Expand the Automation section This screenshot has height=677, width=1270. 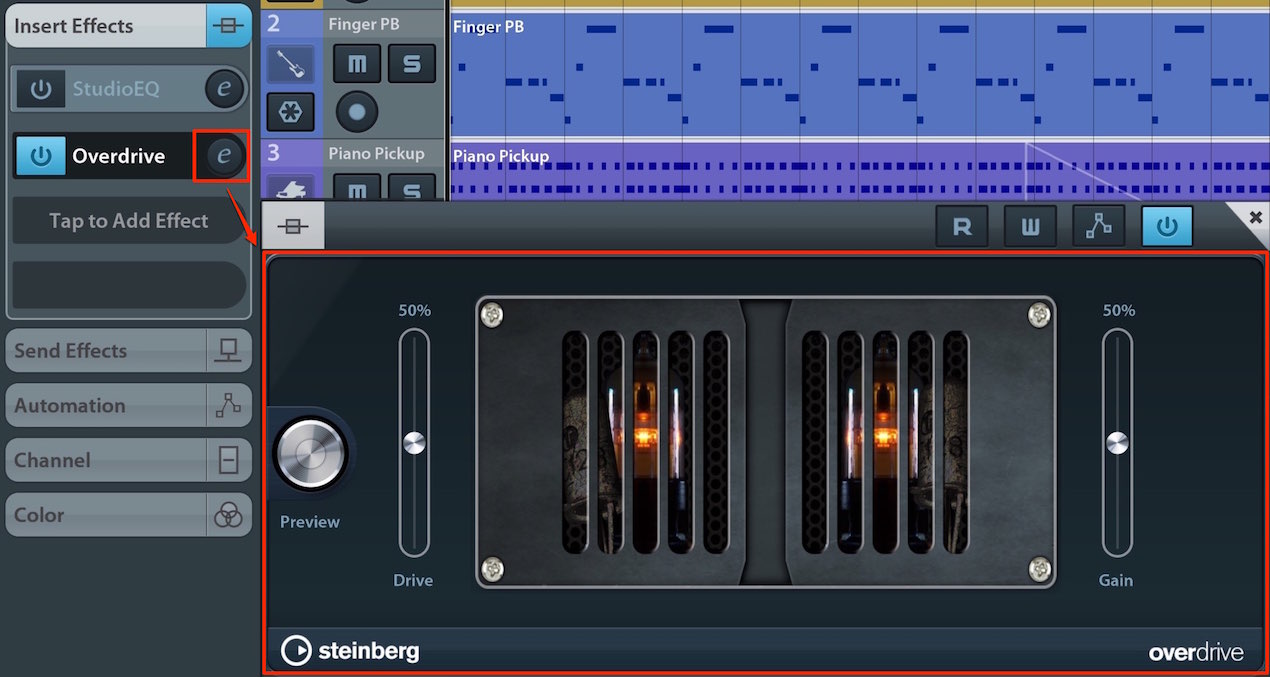pyautogui.click(x=128, y=406)
